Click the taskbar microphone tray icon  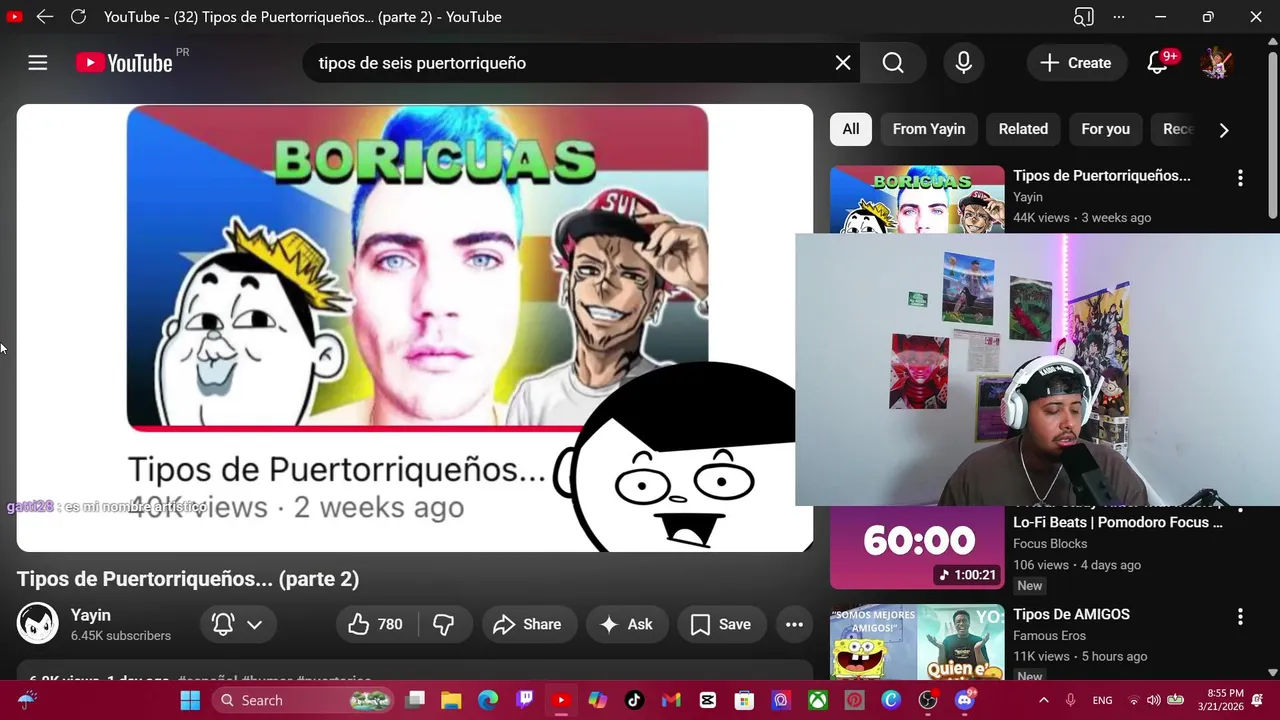click(1071, 700)
